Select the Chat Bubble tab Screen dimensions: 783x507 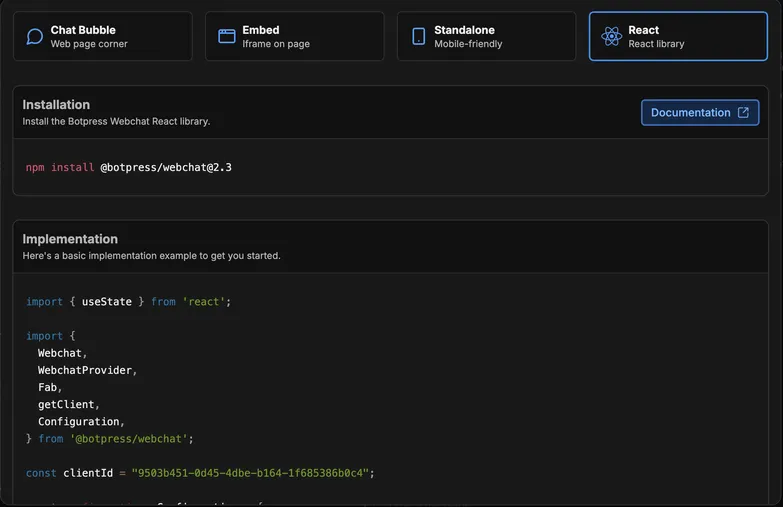click(x=103, y=36)
